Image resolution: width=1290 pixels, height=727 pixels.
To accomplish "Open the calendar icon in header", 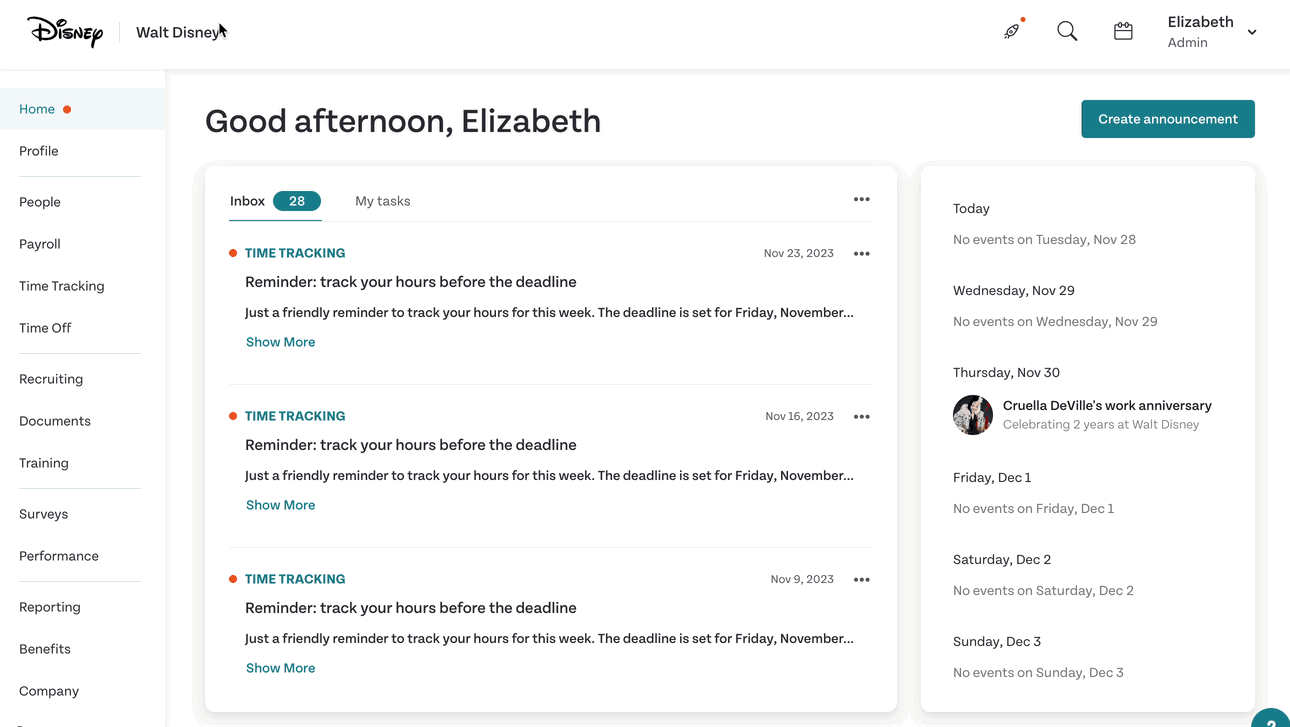I will (1123, 31).
